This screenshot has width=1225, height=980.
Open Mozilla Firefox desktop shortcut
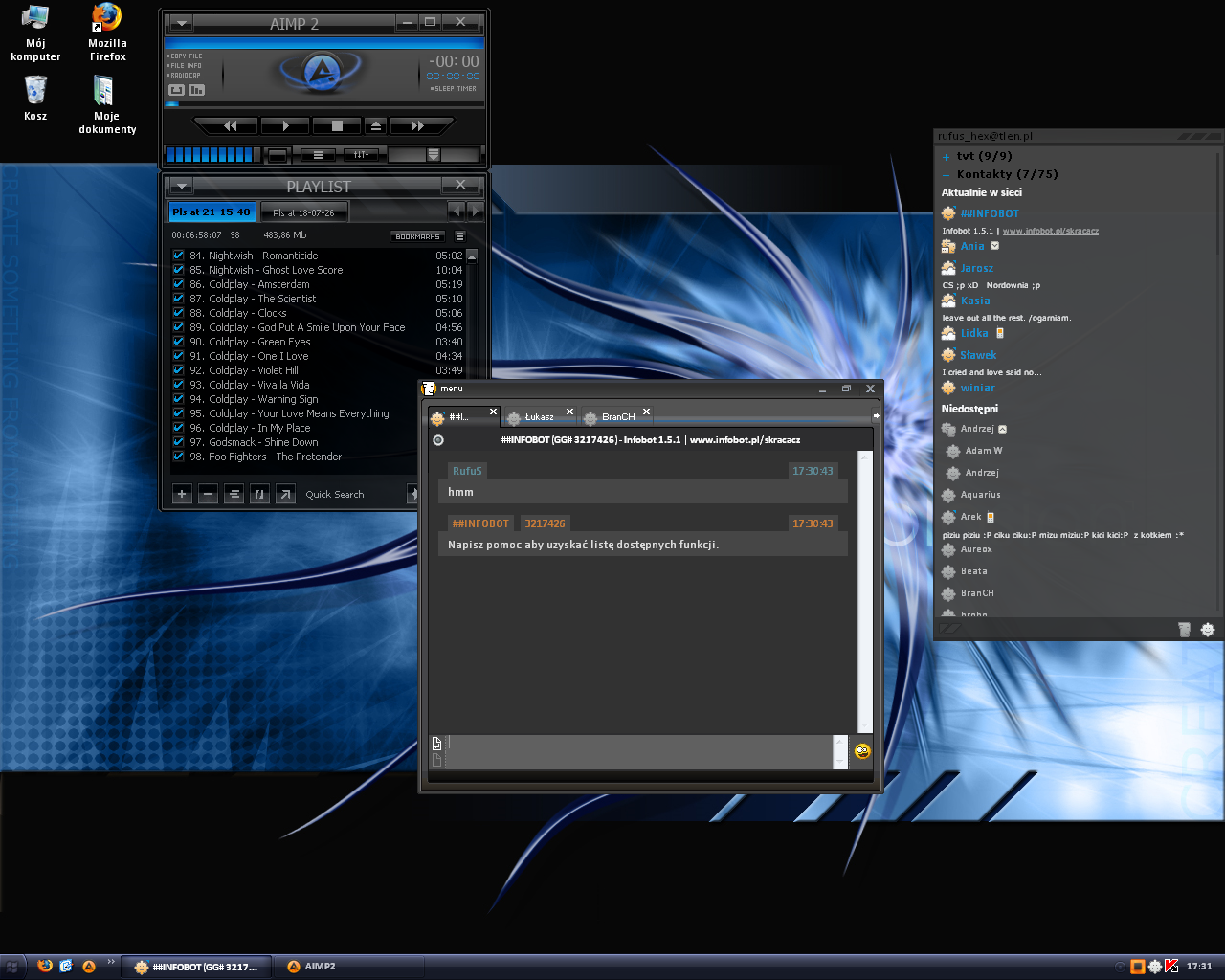point(107,33)
